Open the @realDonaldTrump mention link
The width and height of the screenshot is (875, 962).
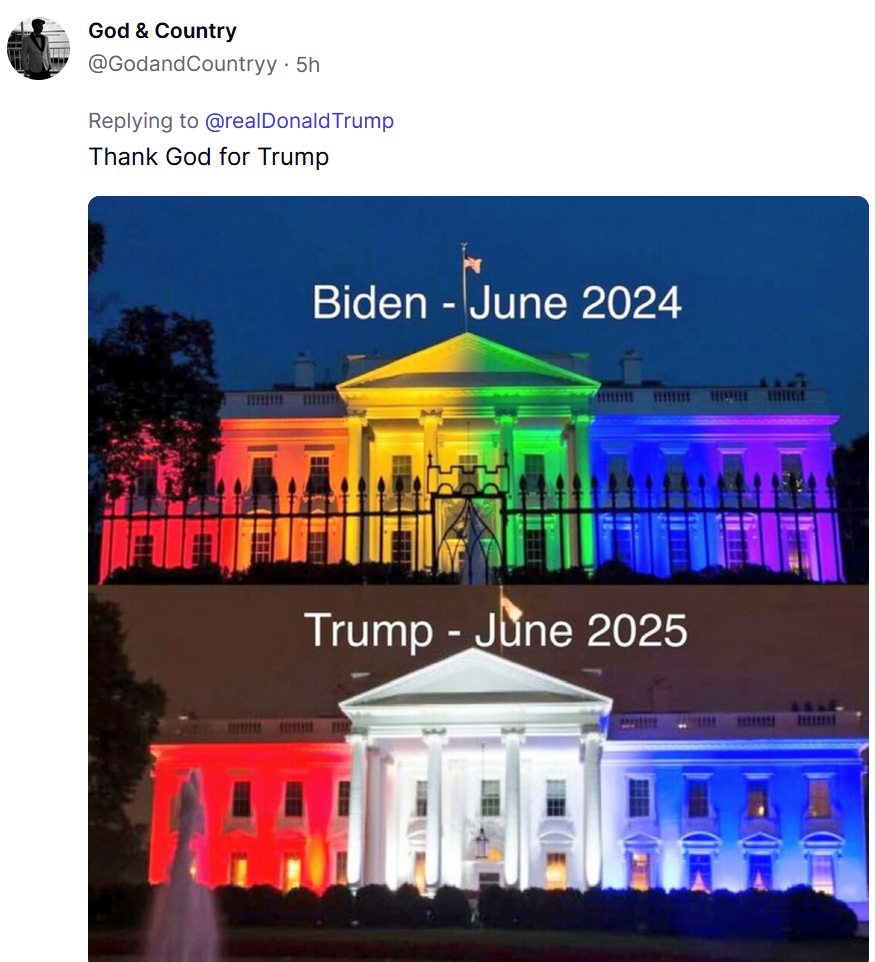click(299, 121)
